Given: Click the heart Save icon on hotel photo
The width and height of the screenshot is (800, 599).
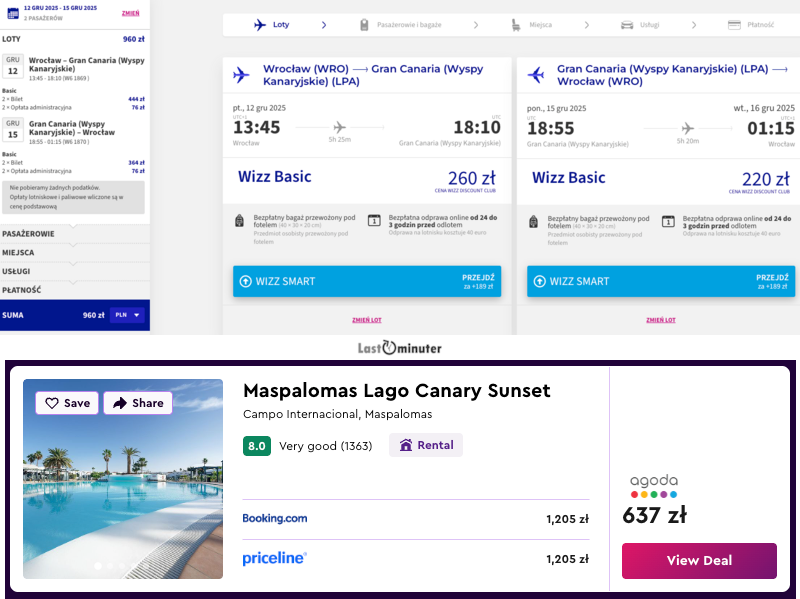Looking at the screenshot, I should click(52, 403).
